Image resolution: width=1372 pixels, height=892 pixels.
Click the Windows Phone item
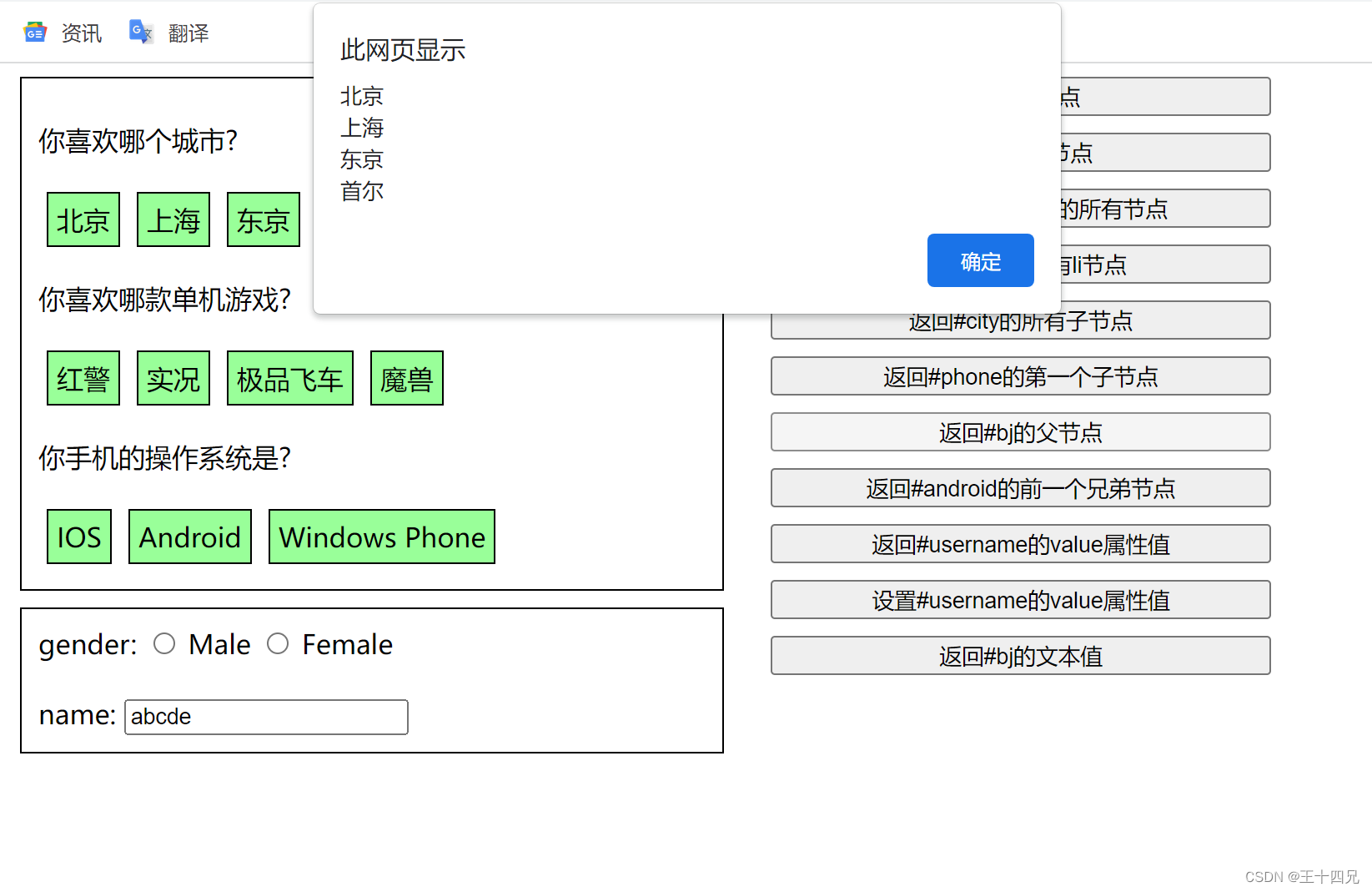[382, 537]
